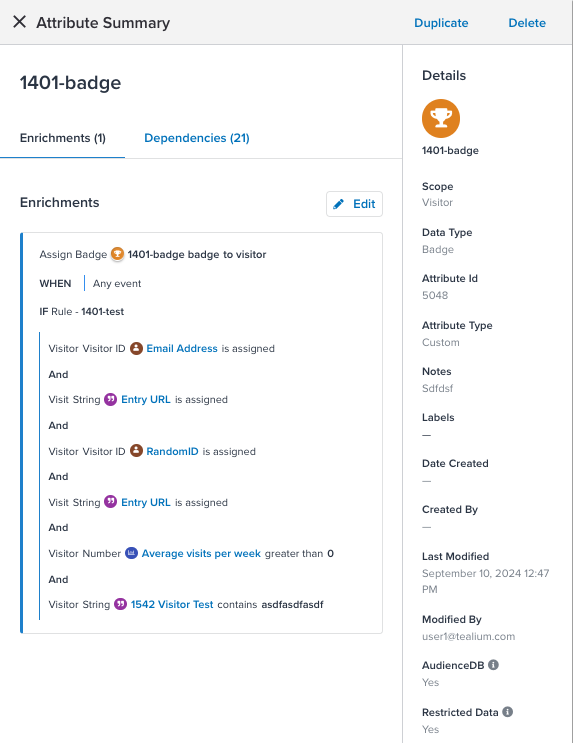The image size is (573, 743).
Task: Duplicate this attribute
Action: 441,23
